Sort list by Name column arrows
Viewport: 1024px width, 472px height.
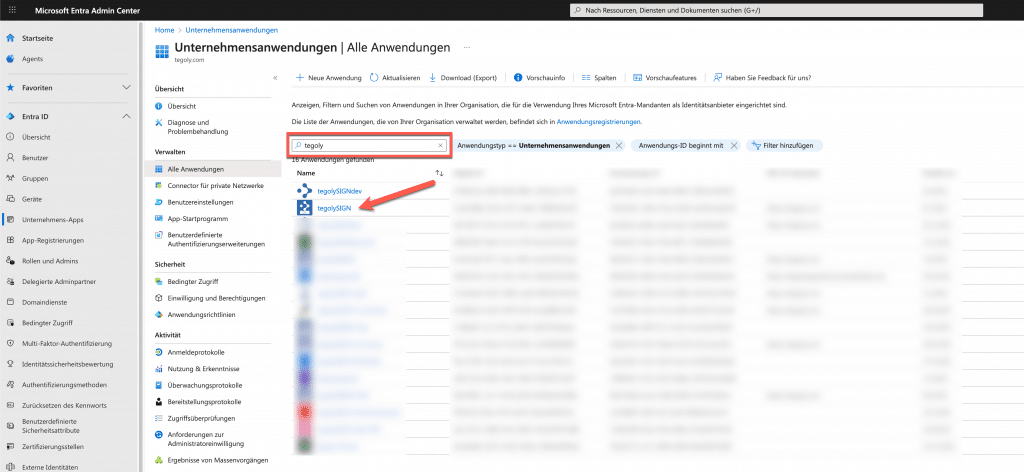(x=438, y=173)
